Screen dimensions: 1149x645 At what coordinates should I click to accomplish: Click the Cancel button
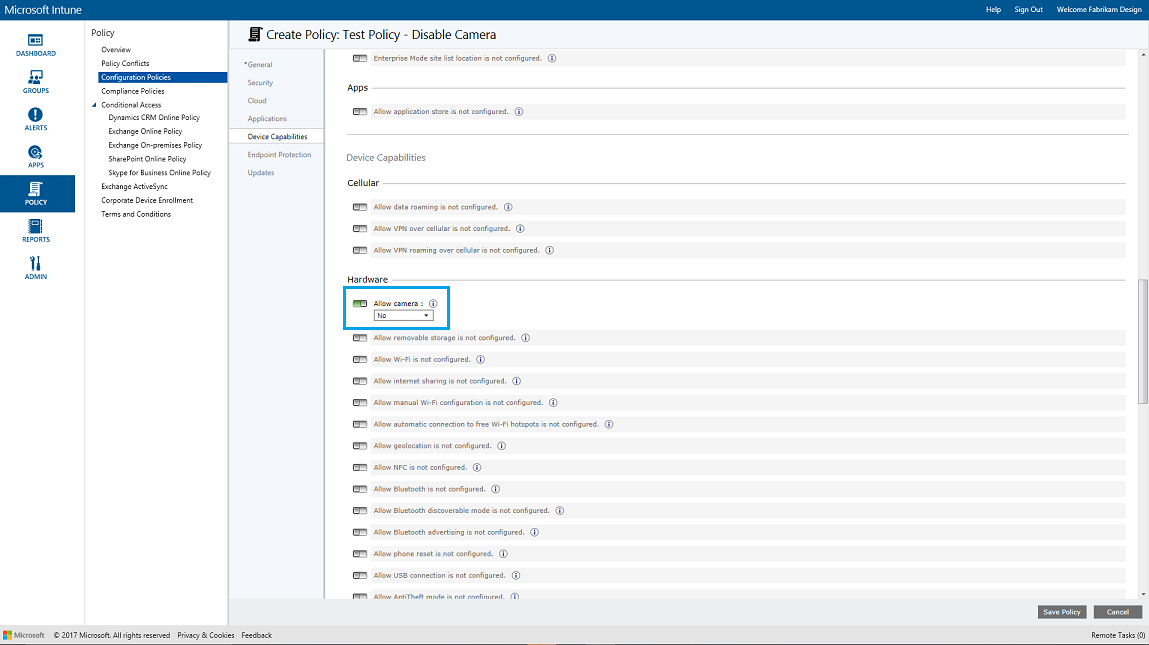click(x=1117, y=612)
